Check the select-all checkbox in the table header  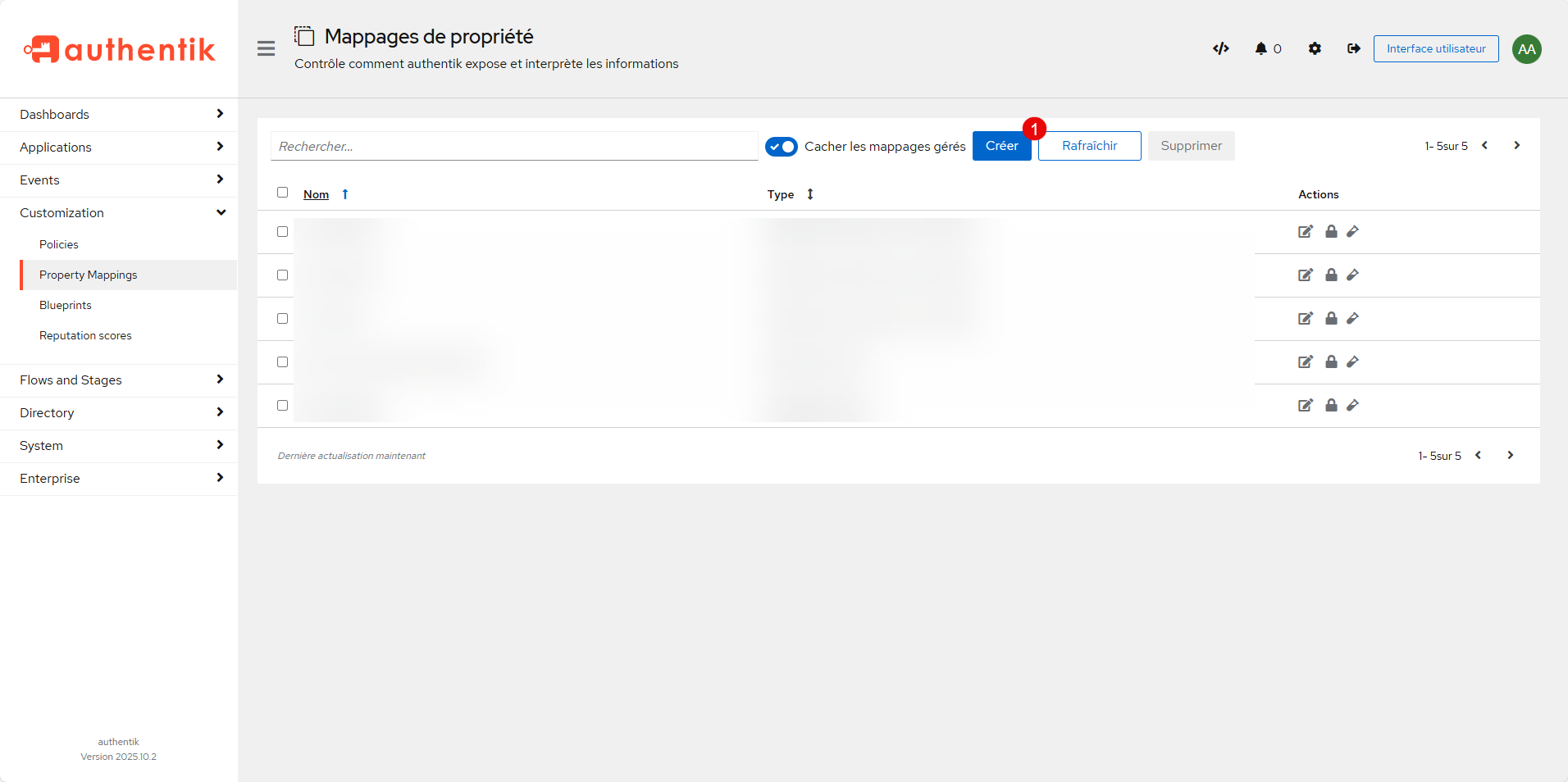pyautogui.click(x=282, y=193)
